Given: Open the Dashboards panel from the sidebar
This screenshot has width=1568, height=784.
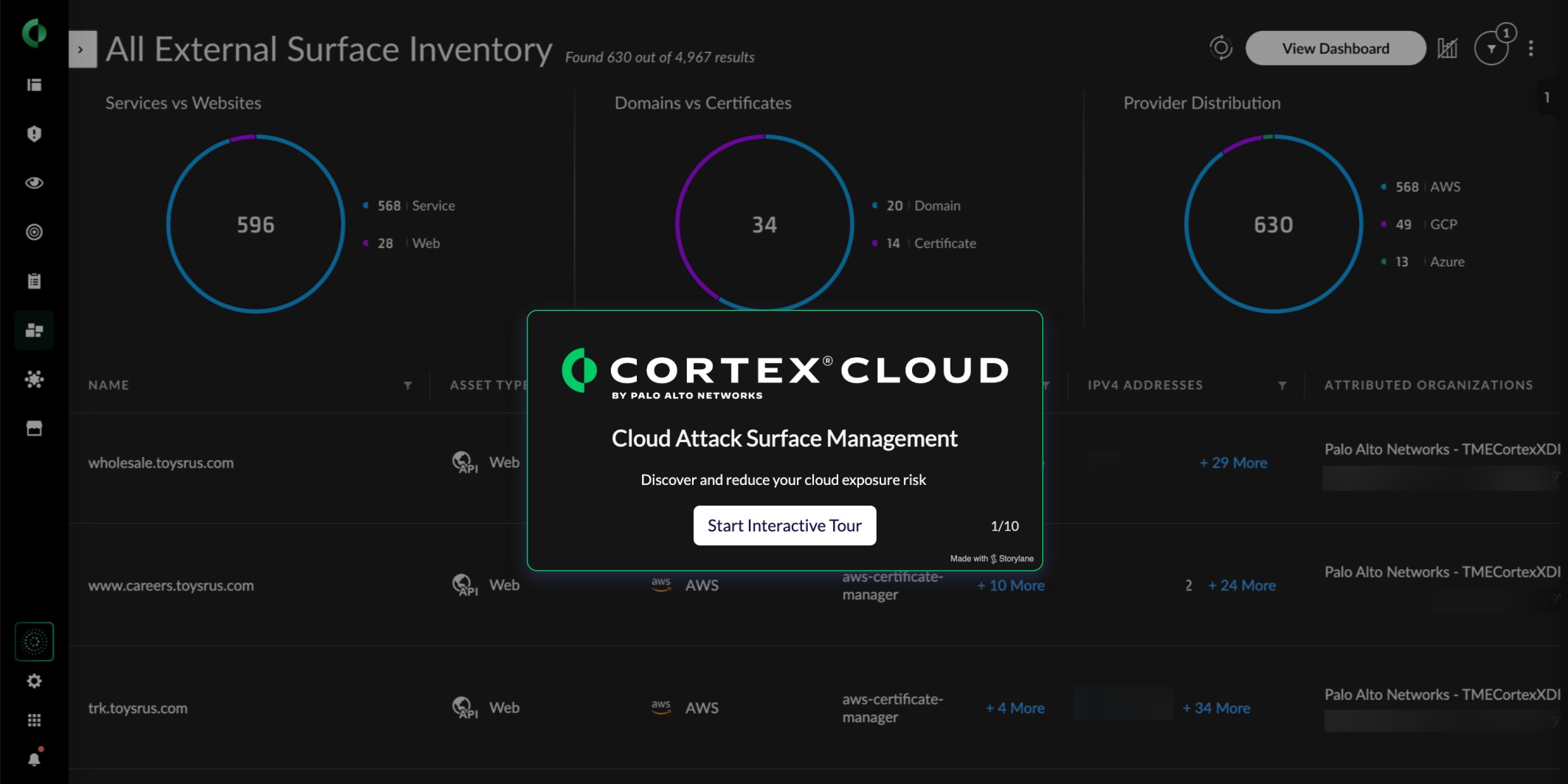Looking at the screenshot, I should tap(34, 85).
